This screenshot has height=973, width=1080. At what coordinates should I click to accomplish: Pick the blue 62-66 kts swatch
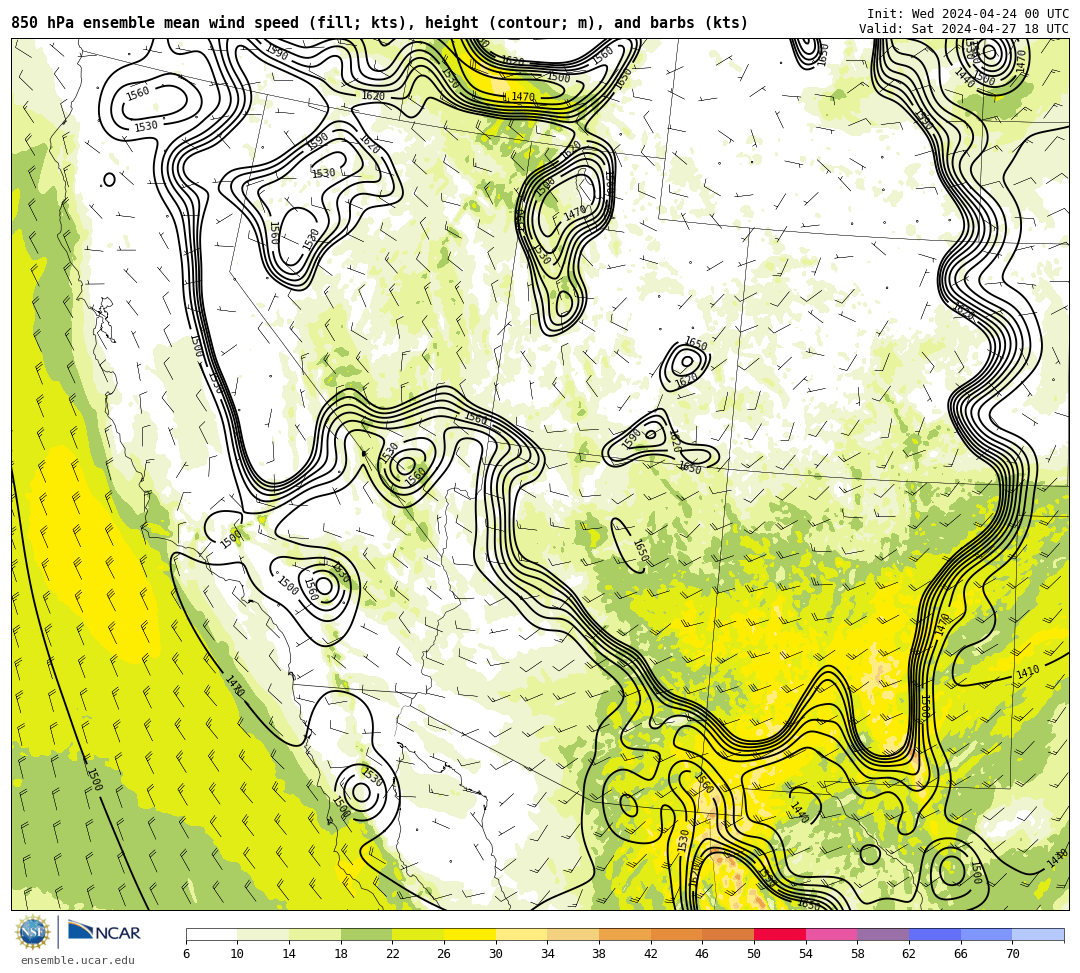pos(935,934)
